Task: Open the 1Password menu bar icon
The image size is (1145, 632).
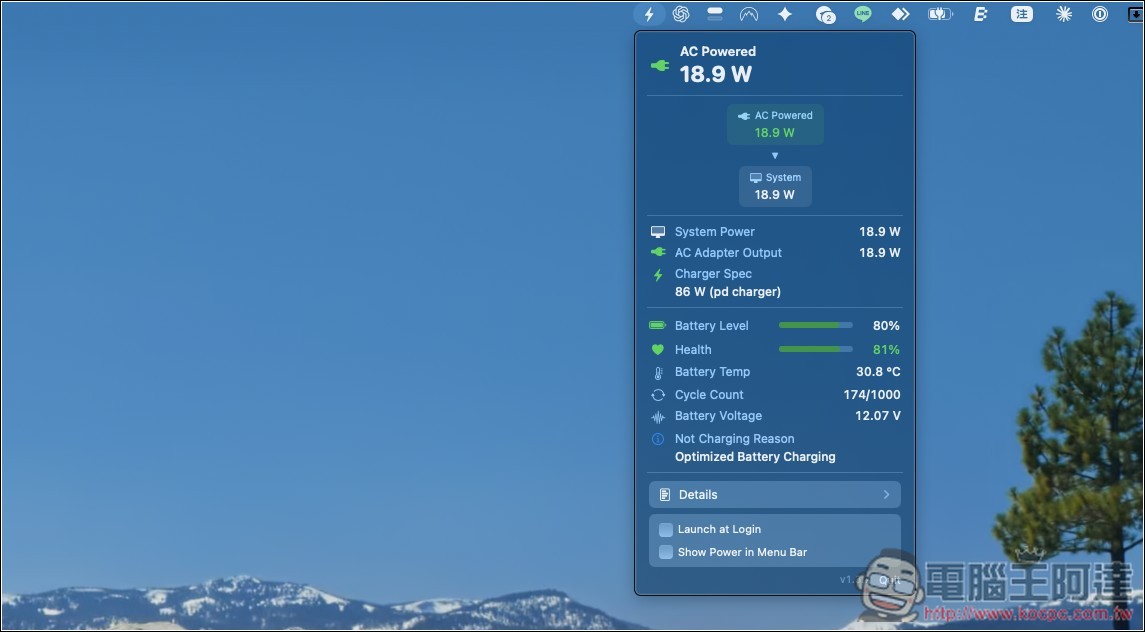Action: pos(1100,14)
